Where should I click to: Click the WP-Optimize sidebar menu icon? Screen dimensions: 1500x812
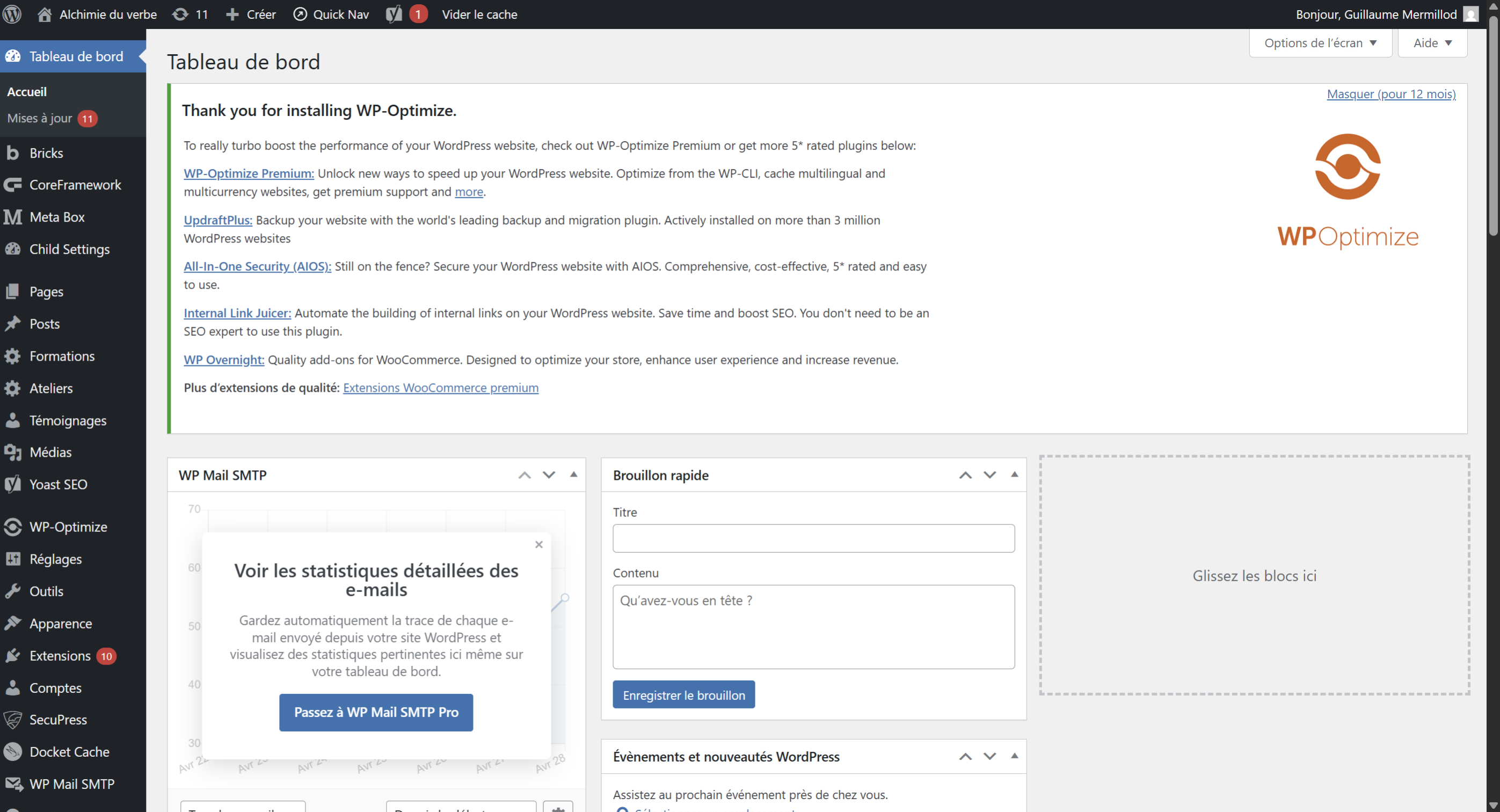pos(13,527)
